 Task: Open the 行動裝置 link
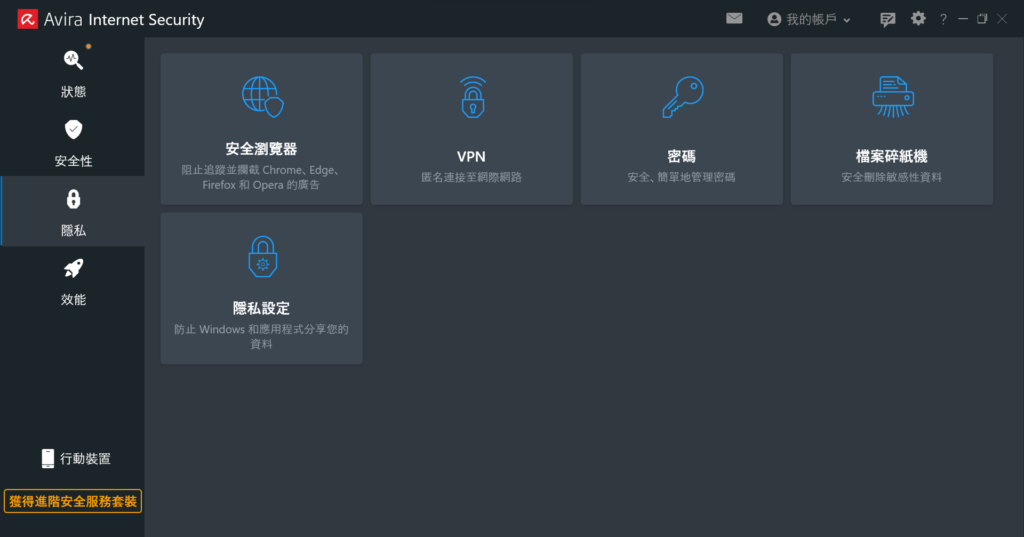tap(86, 459)
